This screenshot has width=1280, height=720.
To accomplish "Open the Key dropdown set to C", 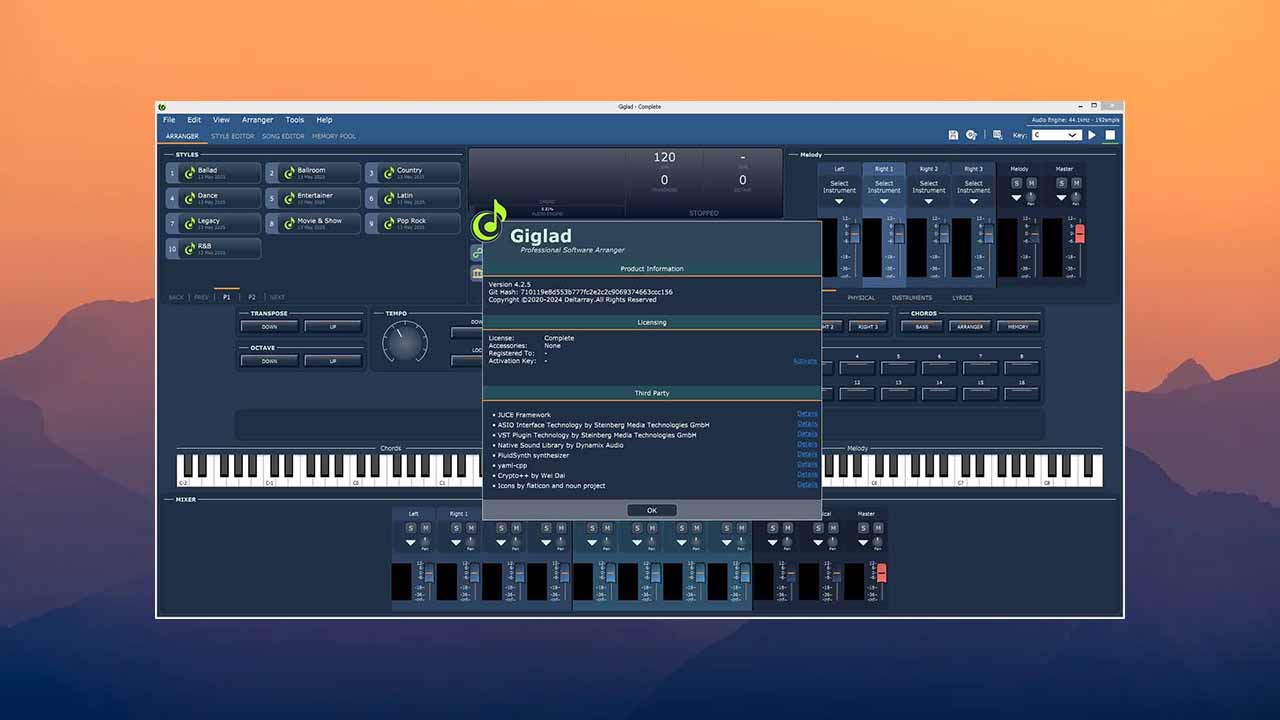I will pos(1055,134).
